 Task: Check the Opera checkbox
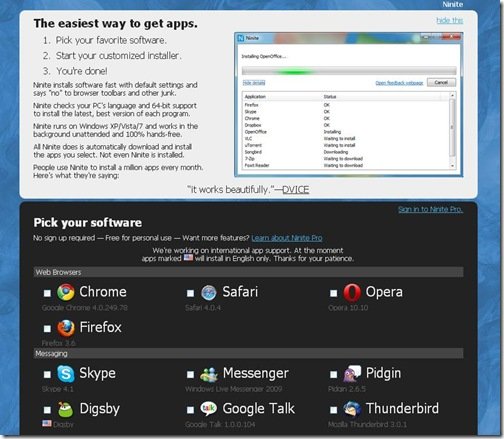tap(333, 293)
